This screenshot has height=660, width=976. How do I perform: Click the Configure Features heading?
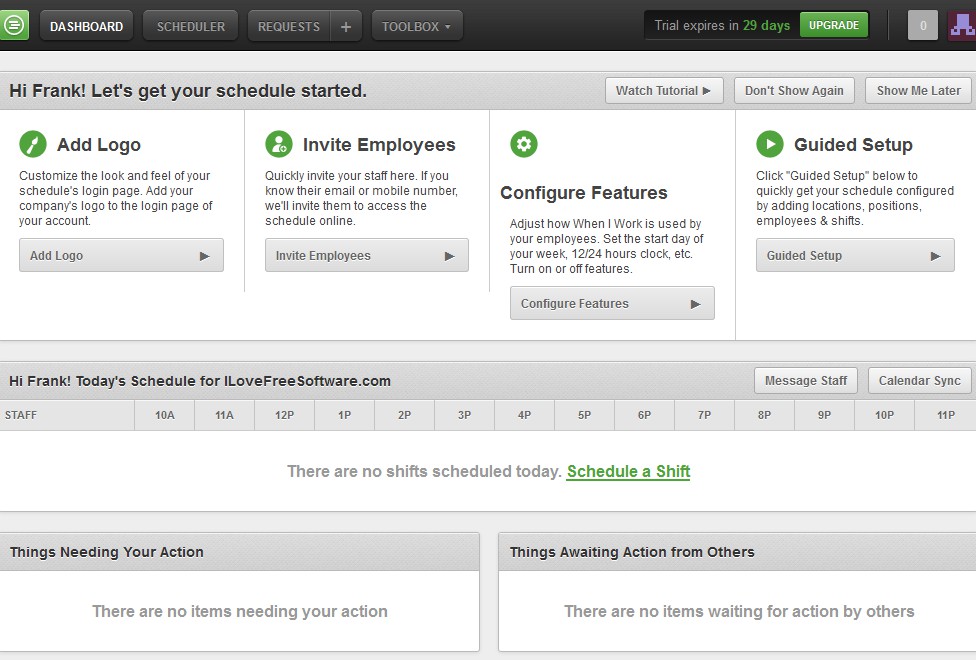pyautogui.click(x=584, y=192)
